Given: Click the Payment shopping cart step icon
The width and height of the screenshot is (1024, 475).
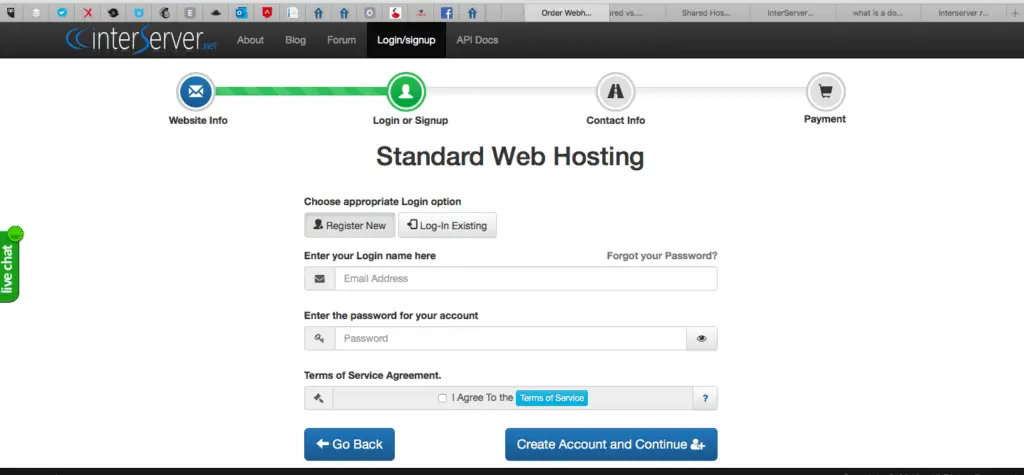Looking at the screenshot, I should tap(825, 91).
